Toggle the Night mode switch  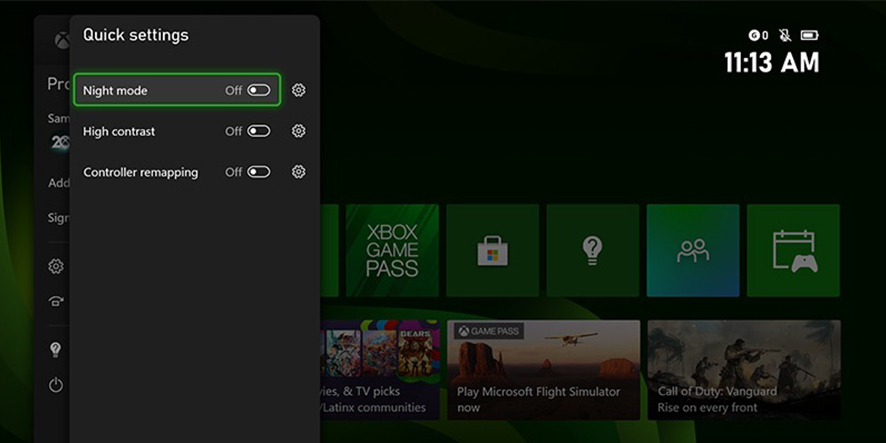tap(258, 90)
